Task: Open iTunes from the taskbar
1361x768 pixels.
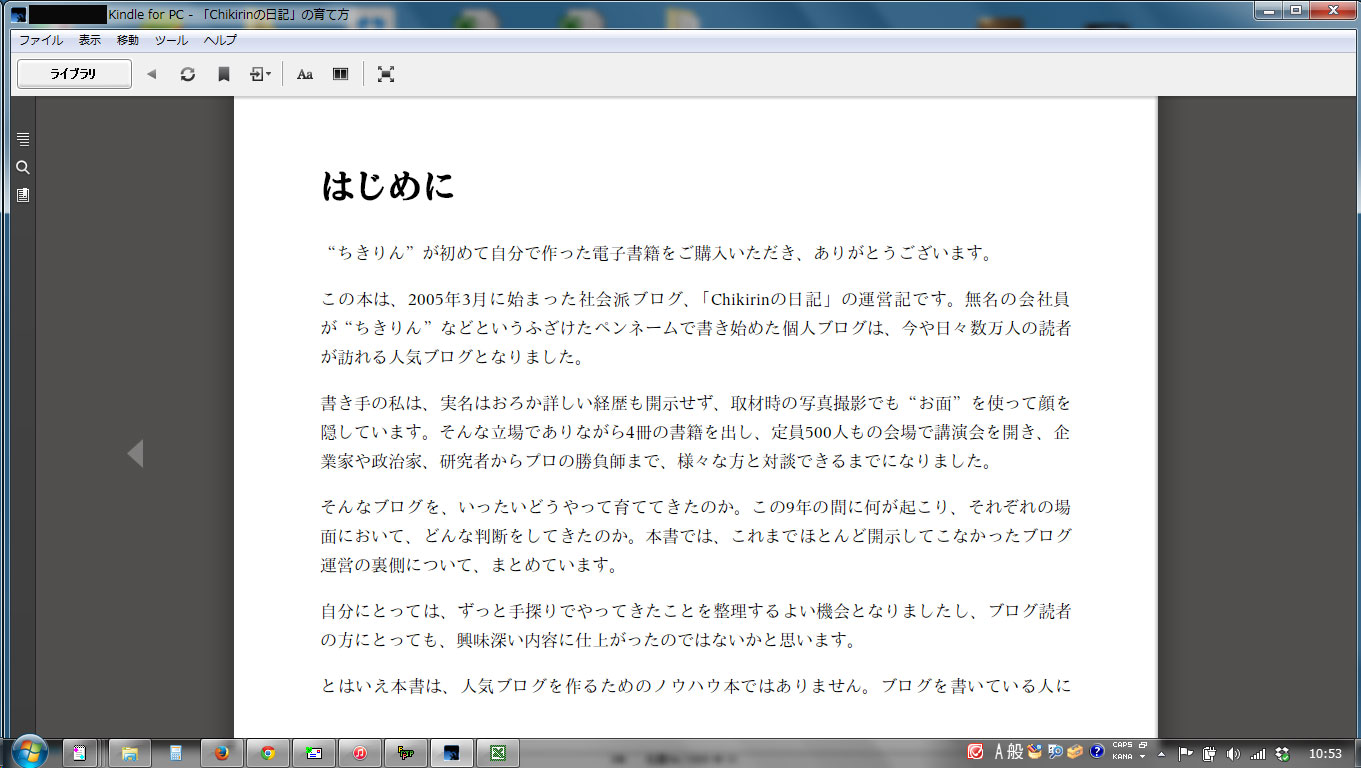Action: point(360,753)
